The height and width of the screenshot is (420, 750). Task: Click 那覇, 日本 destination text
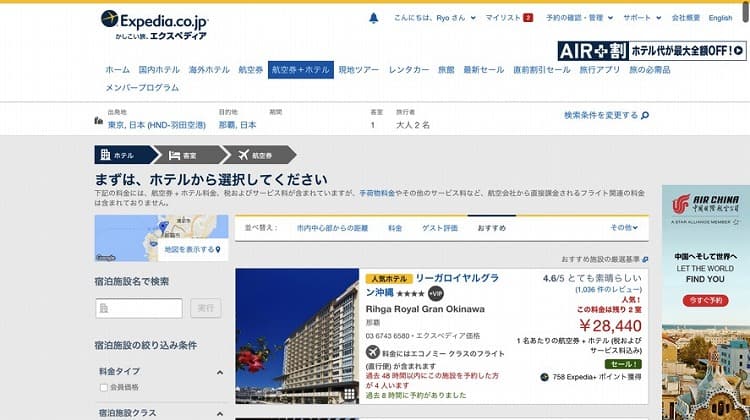pyautogui.click(x=237, y=125)
